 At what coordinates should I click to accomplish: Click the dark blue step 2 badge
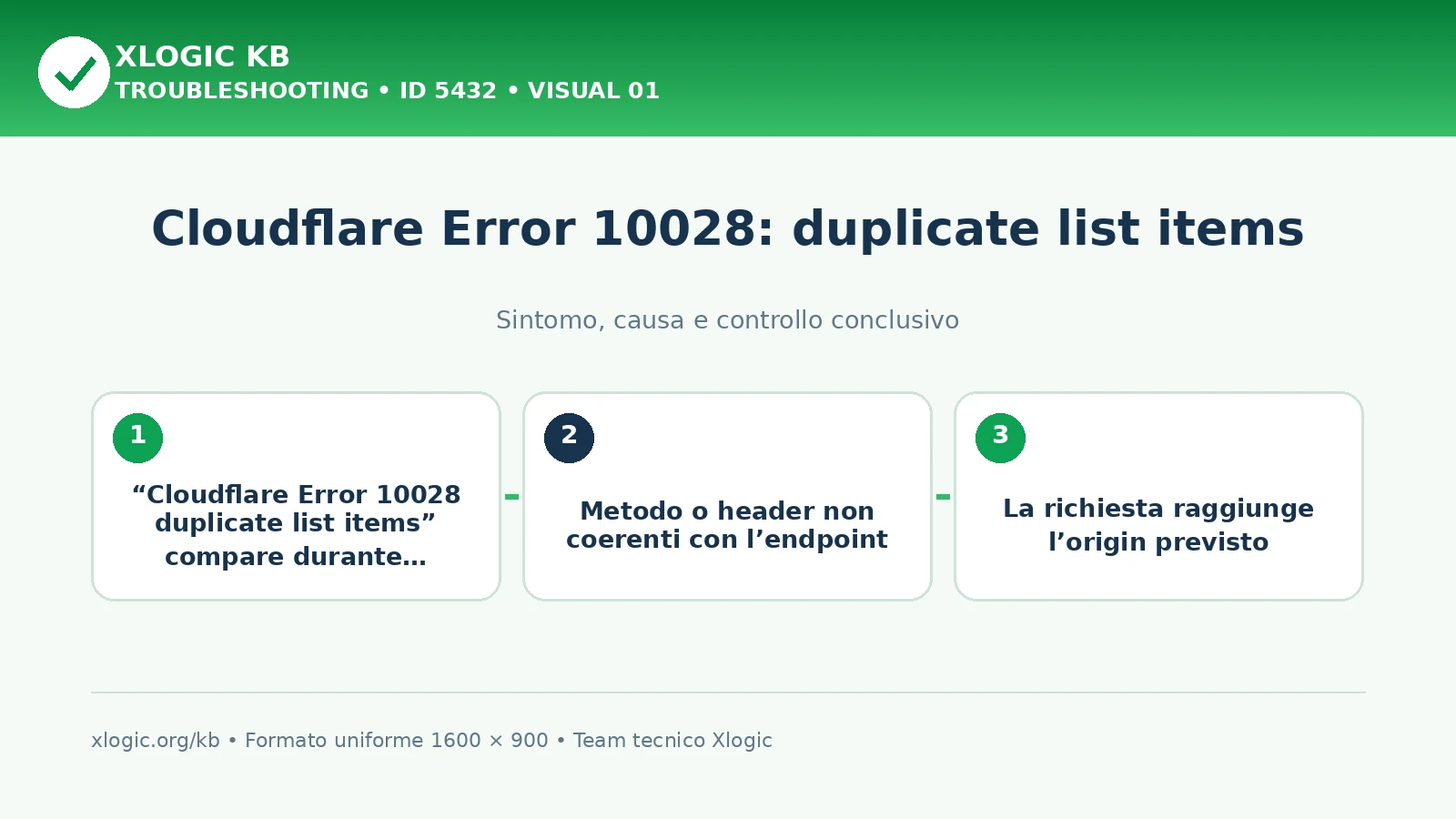pyautogui.click(x=569, y=438)
